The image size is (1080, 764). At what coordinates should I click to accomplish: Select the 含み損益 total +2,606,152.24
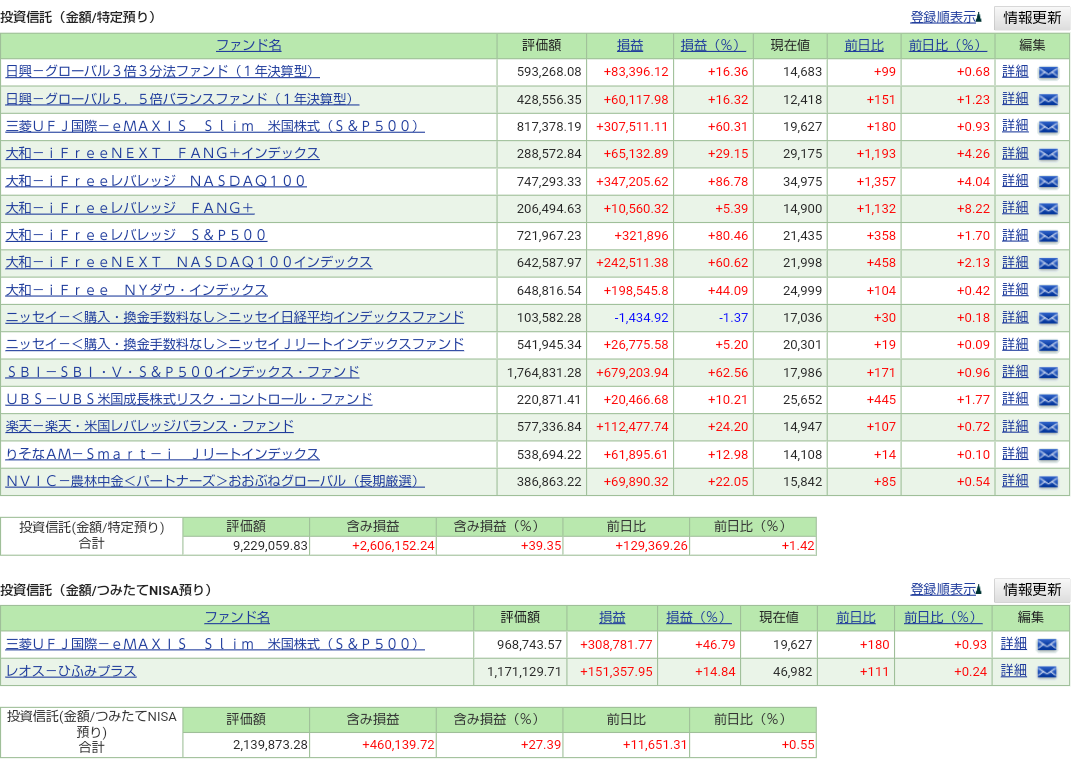pyautogui.click(x=393, y=546)
